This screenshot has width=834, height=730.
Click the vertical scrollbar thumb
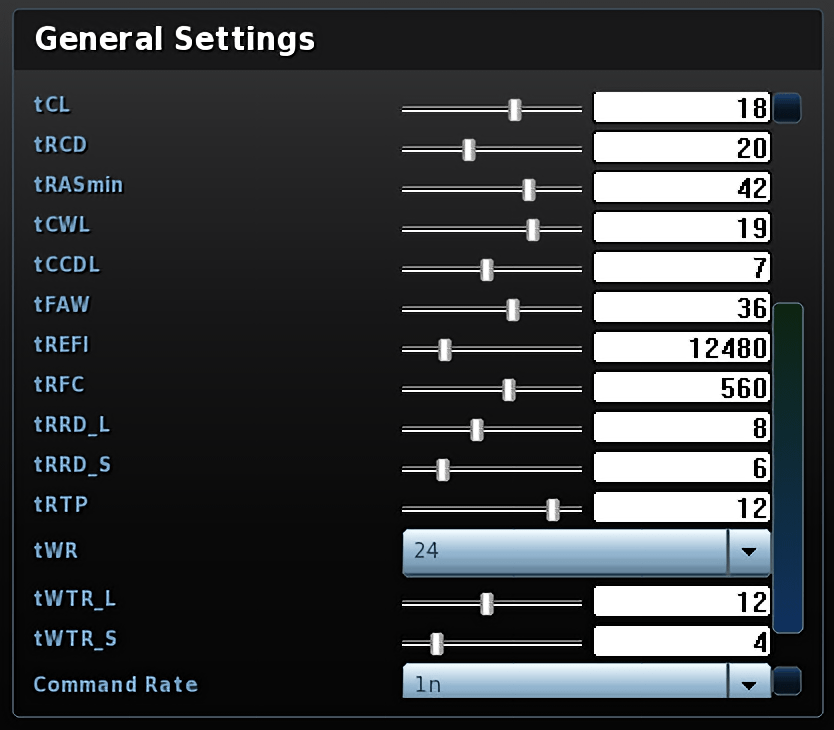[788, 468]
